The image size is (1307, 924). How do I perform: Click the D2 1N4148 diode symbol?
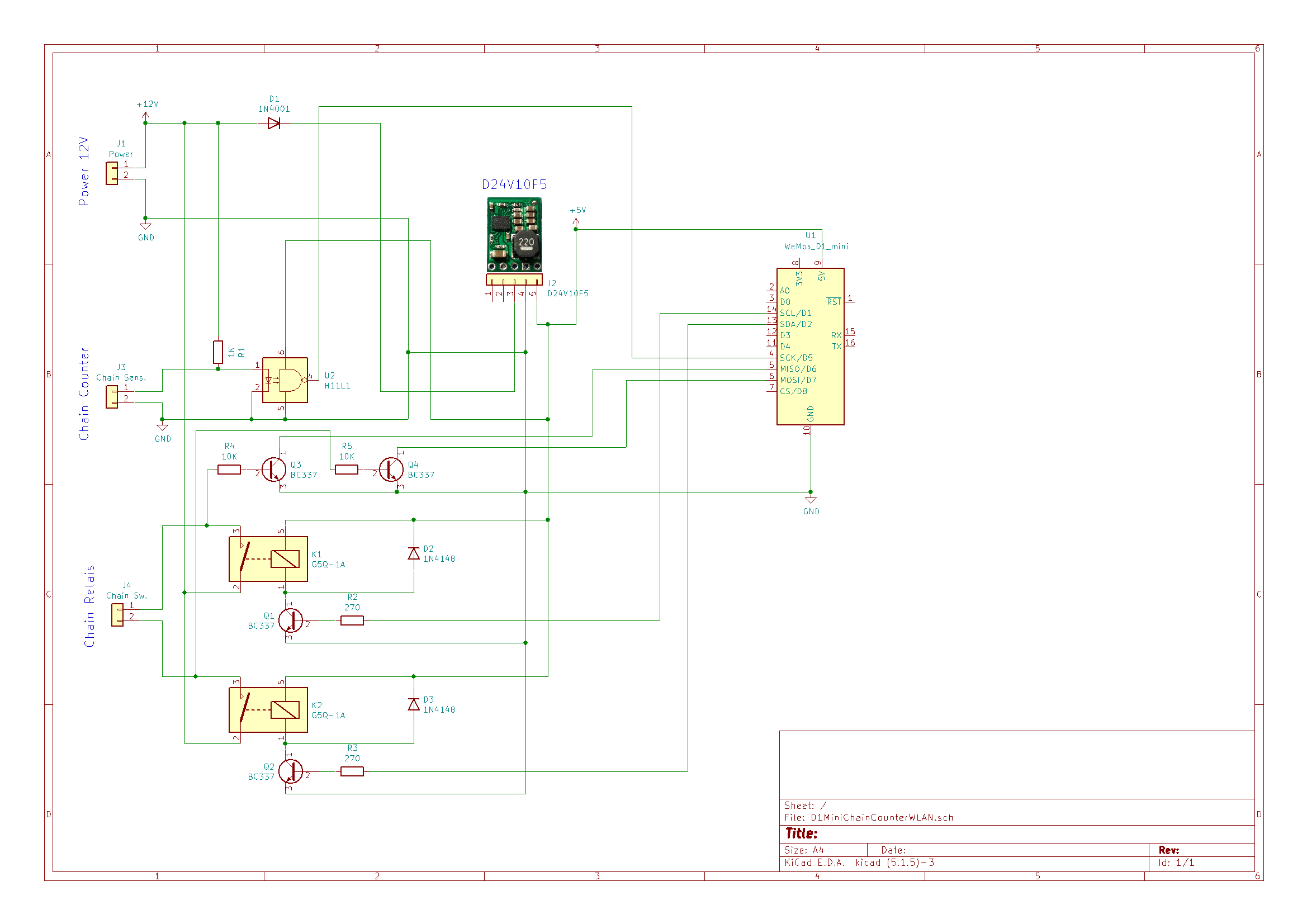click(414, 554)
